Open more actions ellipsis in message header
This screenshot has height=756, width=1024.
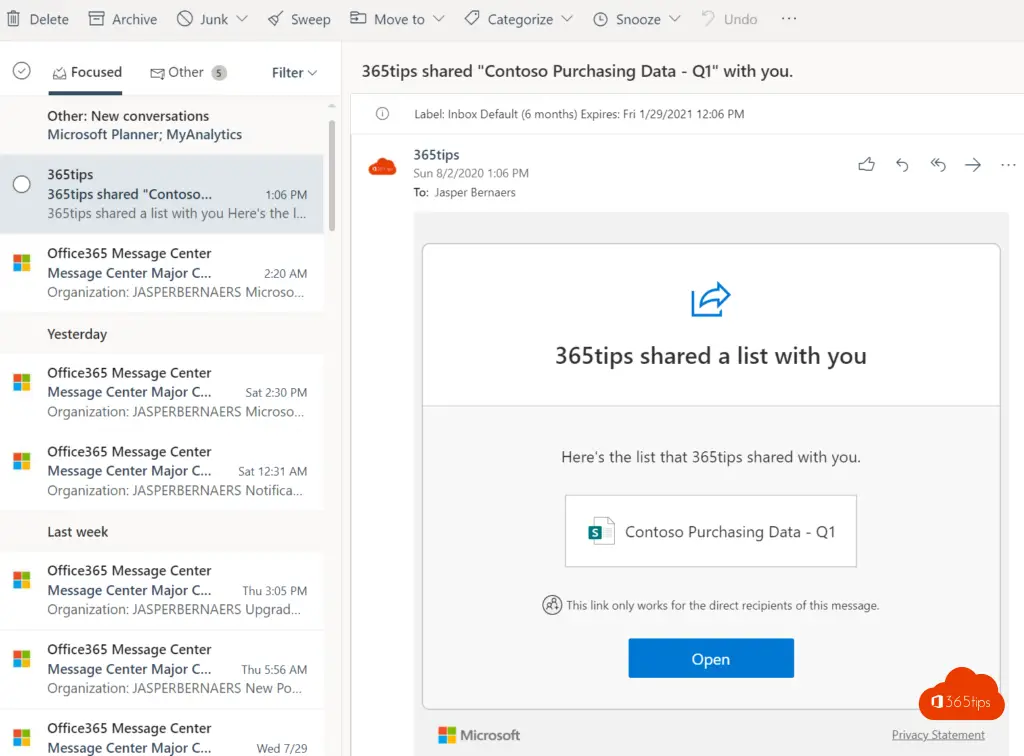pos(1008,165)
